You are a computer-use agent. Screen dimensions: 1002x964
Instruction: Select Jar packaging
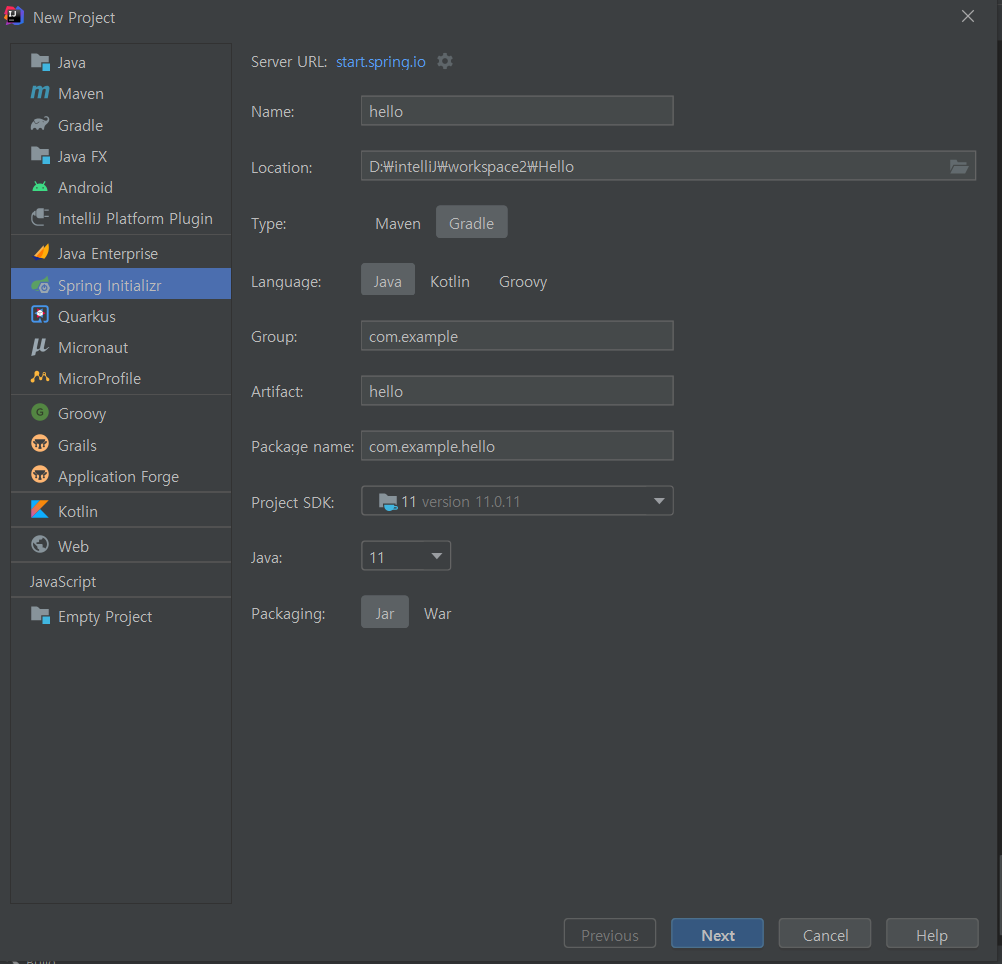click(385, 612)
